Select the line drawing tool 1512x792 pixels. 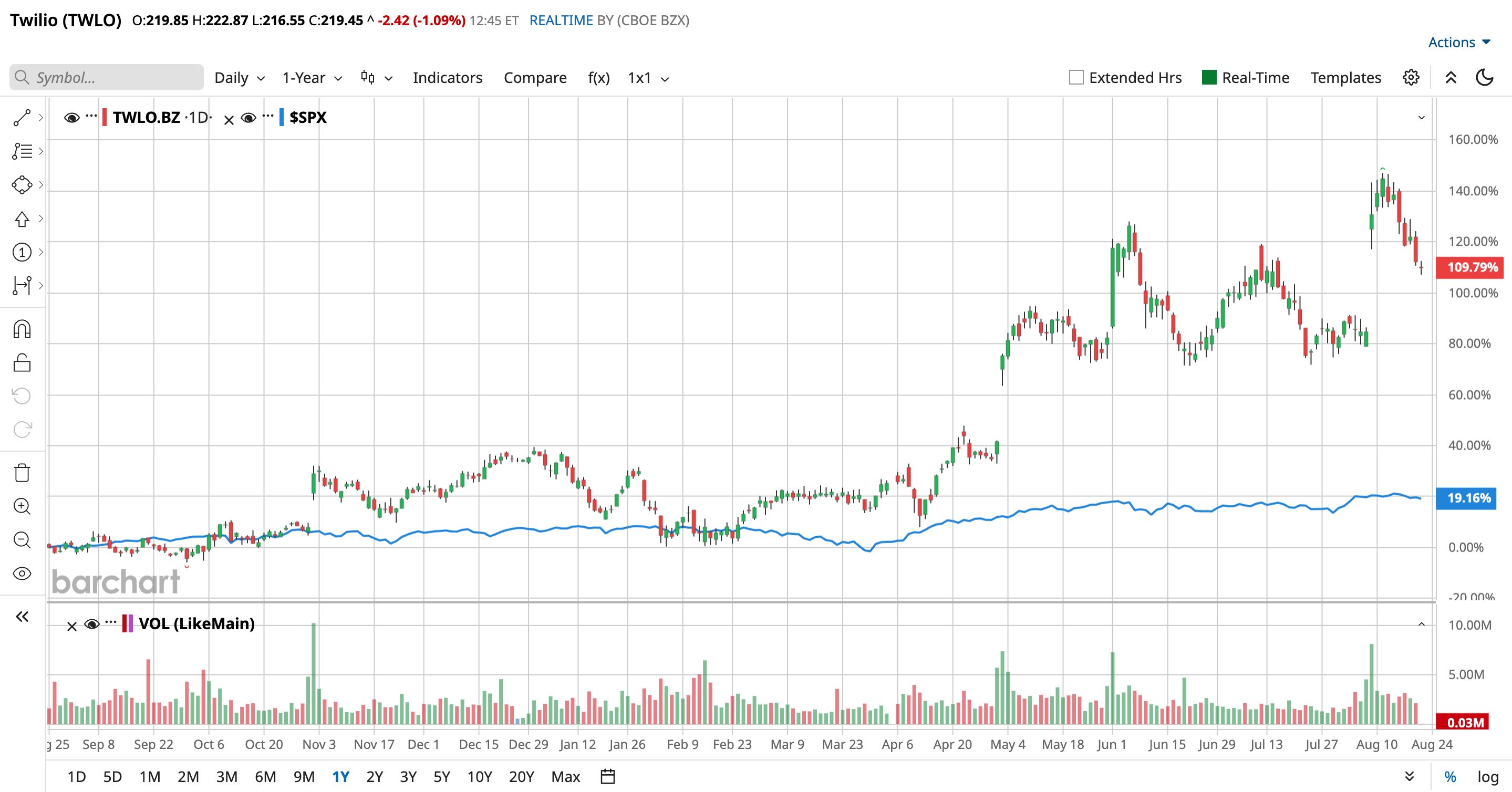(22, 118)
